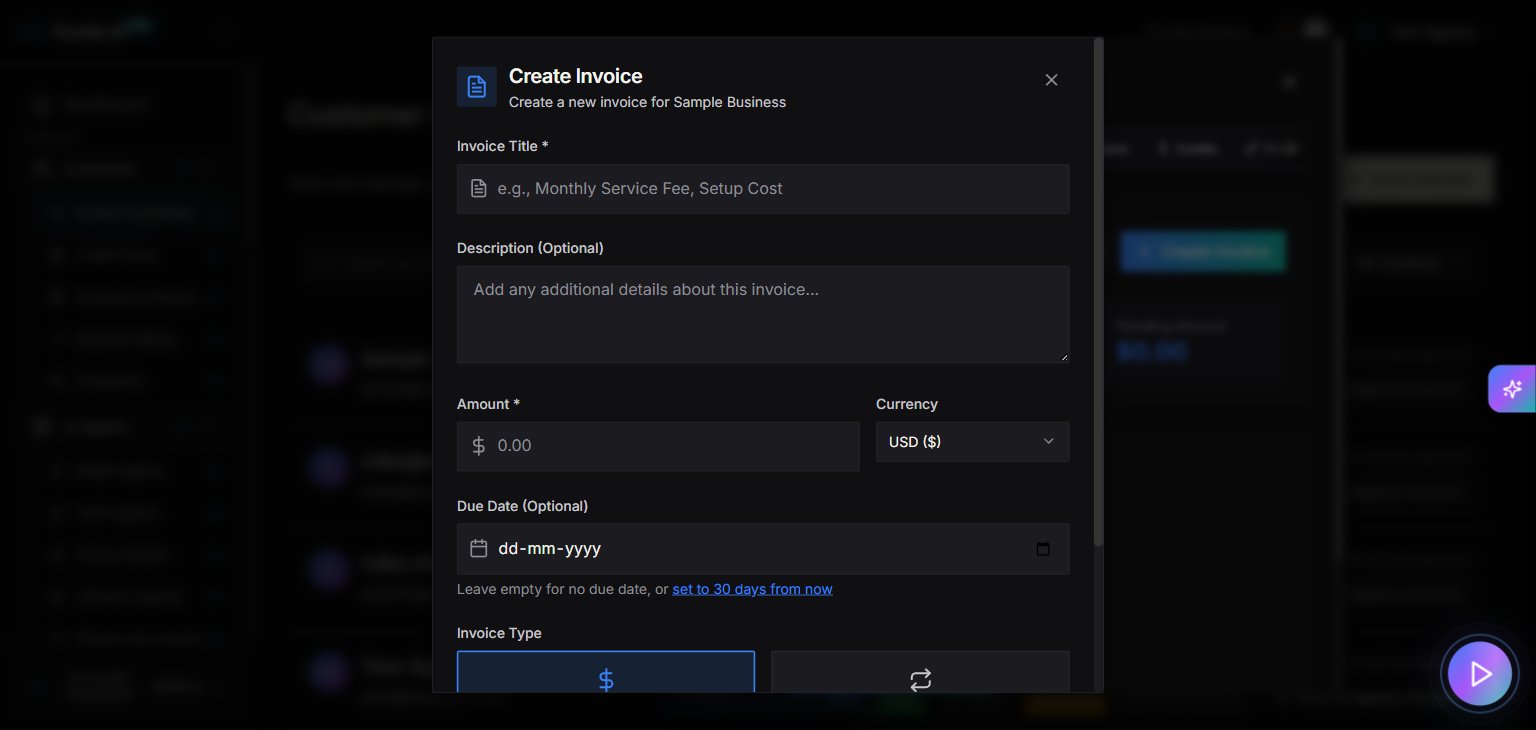Click the Description text area

tap(763, 314)
